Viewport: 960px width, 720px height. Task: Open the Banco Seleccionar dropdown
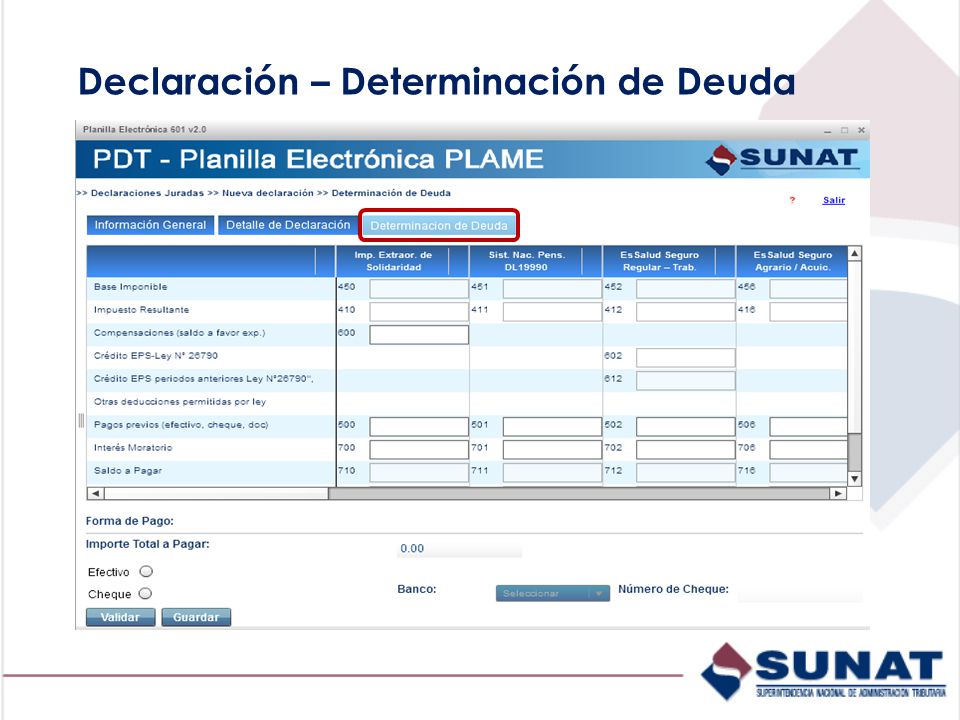point(552,593)
